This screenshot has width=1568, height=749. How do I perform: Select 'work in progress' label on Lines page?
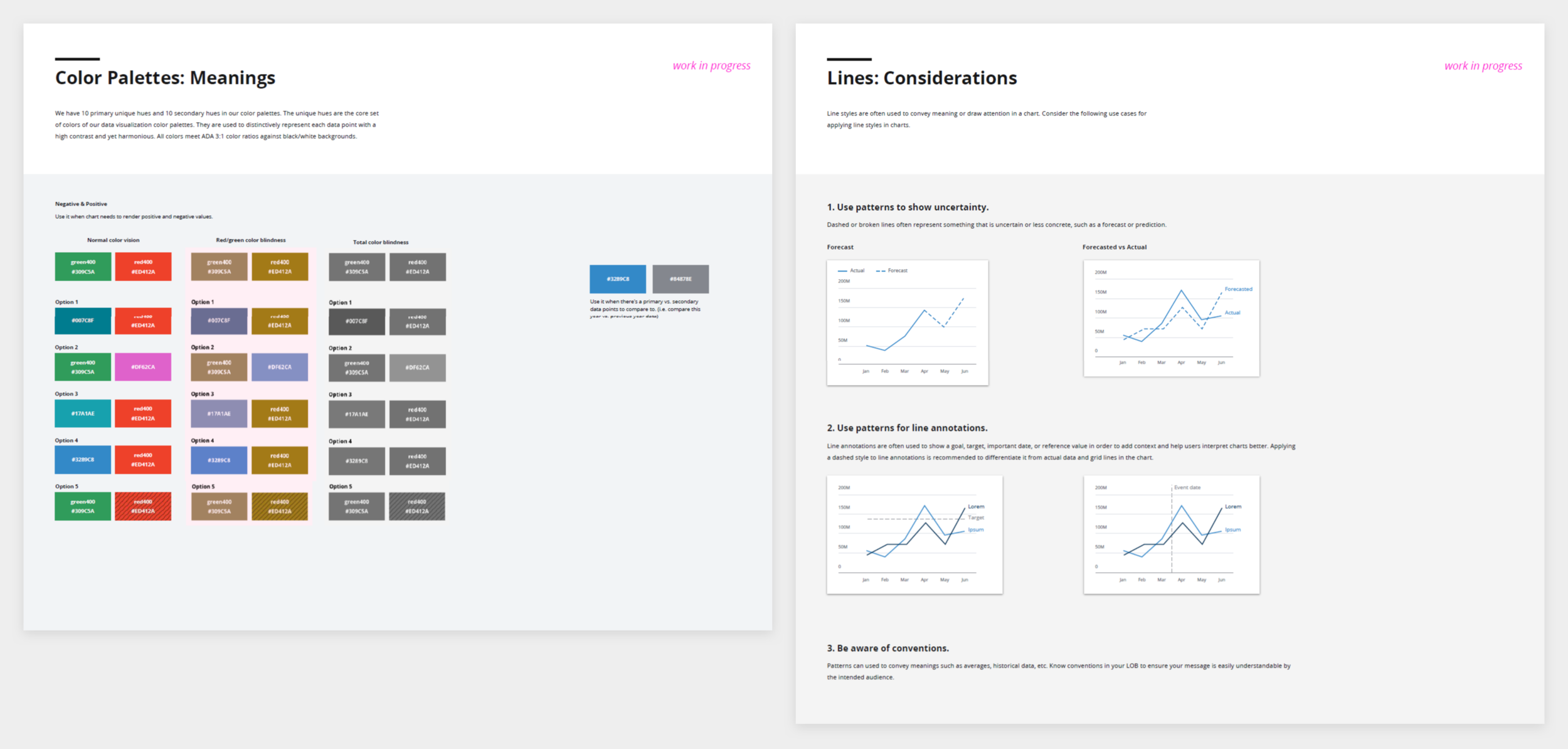point(1483,66)
